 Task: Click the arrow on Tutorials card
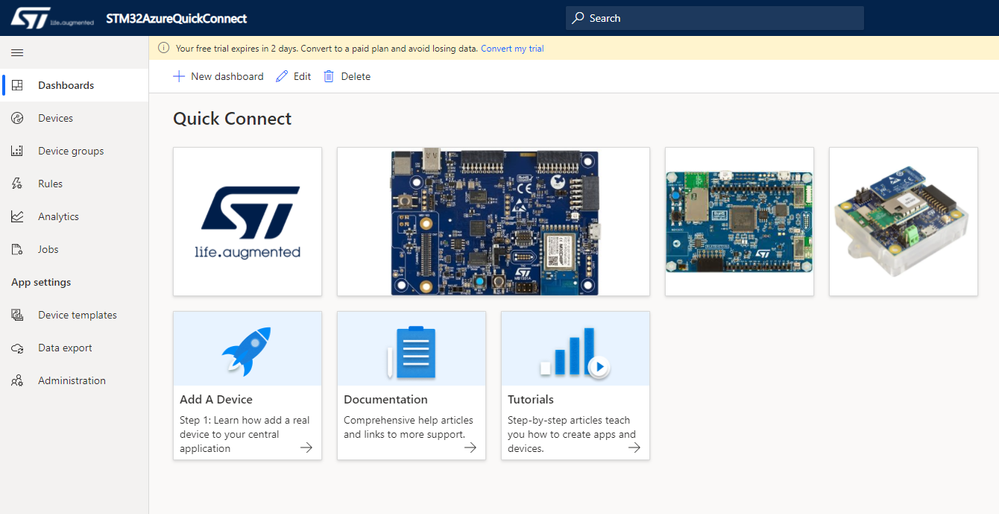[x=635, y=448]
